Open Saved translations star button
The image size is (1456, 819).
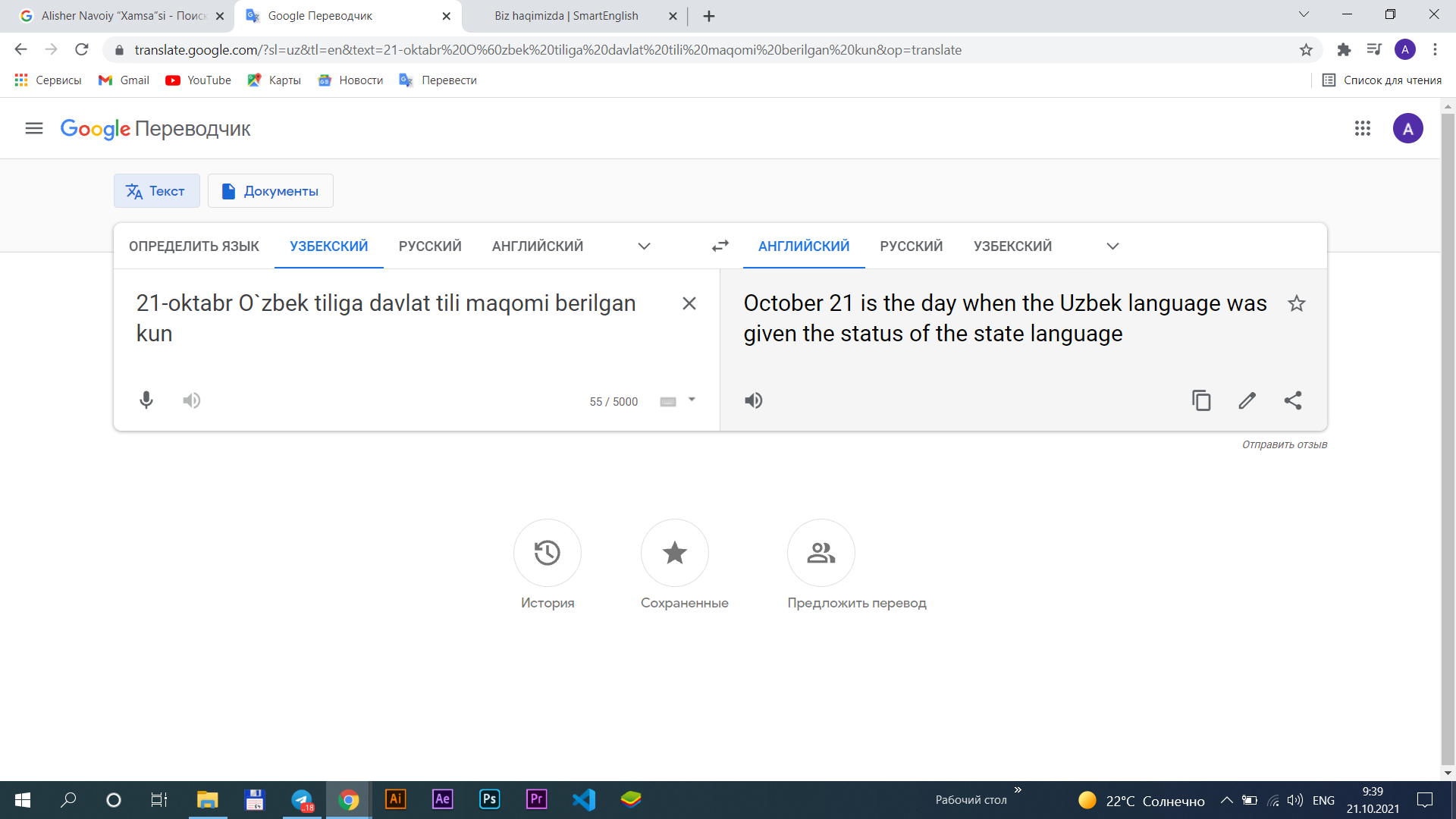674,553
